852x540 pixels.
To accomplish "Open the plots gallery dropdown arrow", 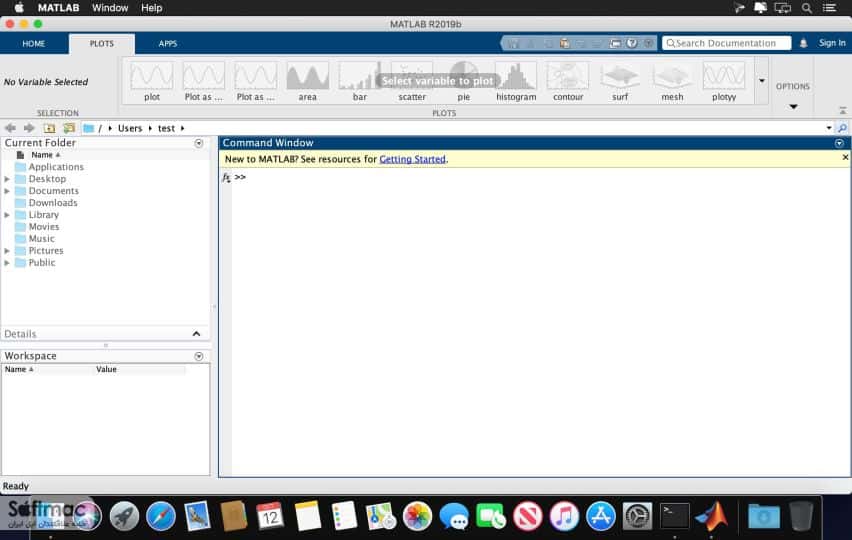I will coord(762,80).
